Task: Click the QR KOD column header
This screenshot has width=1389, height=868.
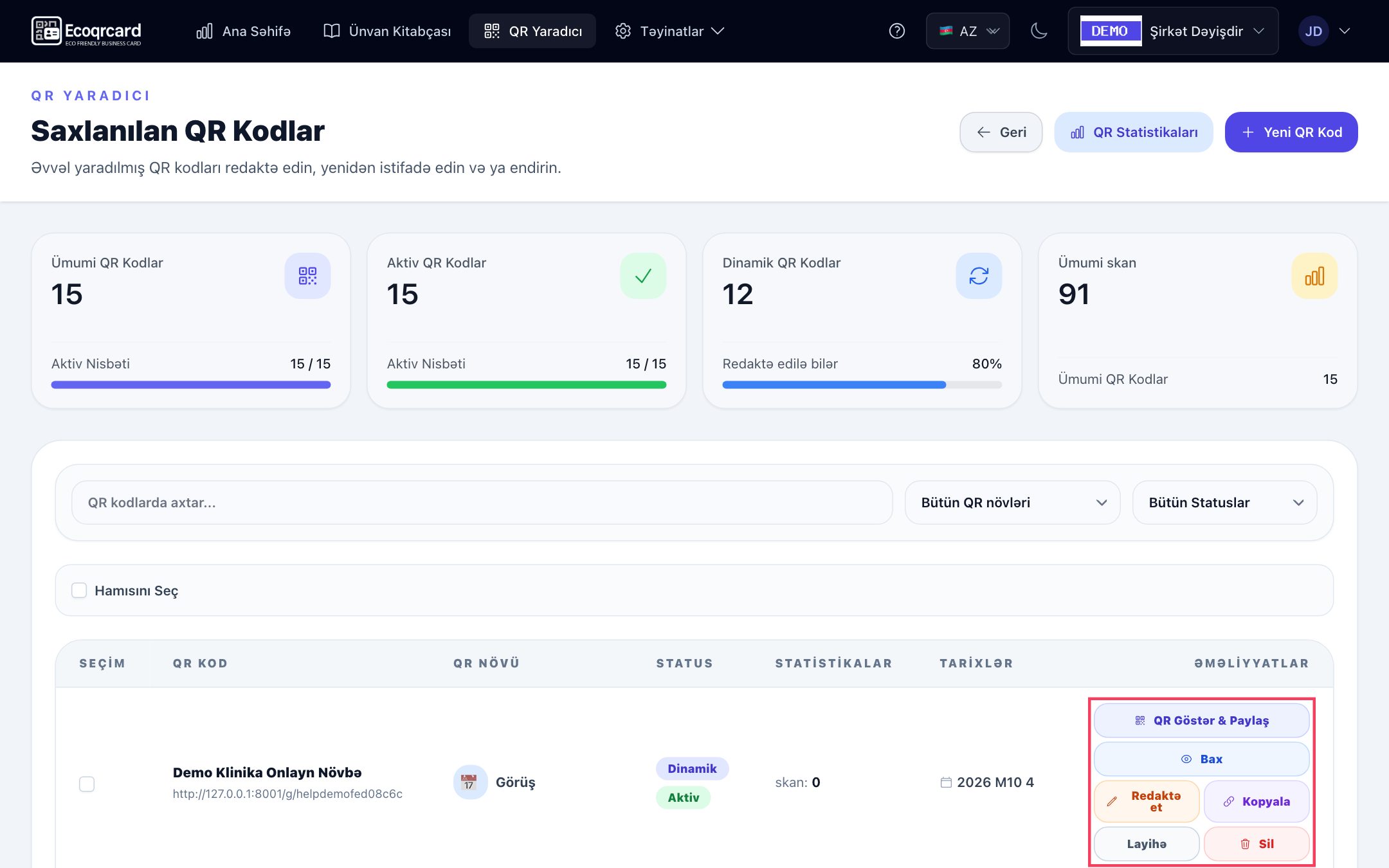Action: point(200,664)
